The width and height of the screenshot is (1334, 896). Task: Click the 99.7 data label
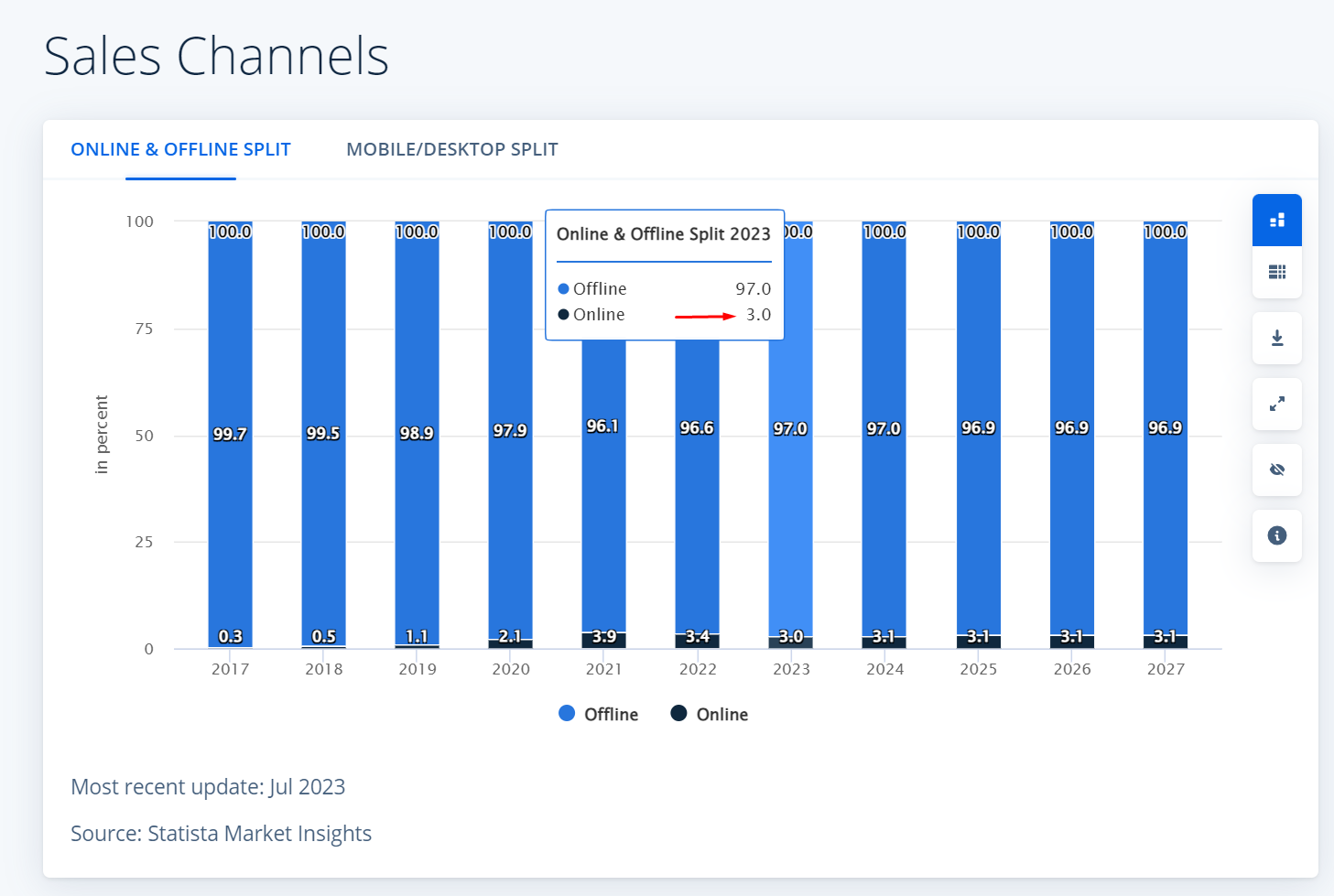[230, 434]
